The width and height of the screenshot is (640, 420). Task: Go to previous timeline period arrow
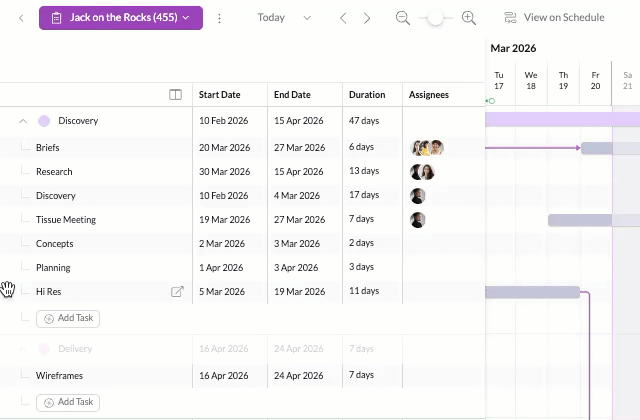click(344, 18)
